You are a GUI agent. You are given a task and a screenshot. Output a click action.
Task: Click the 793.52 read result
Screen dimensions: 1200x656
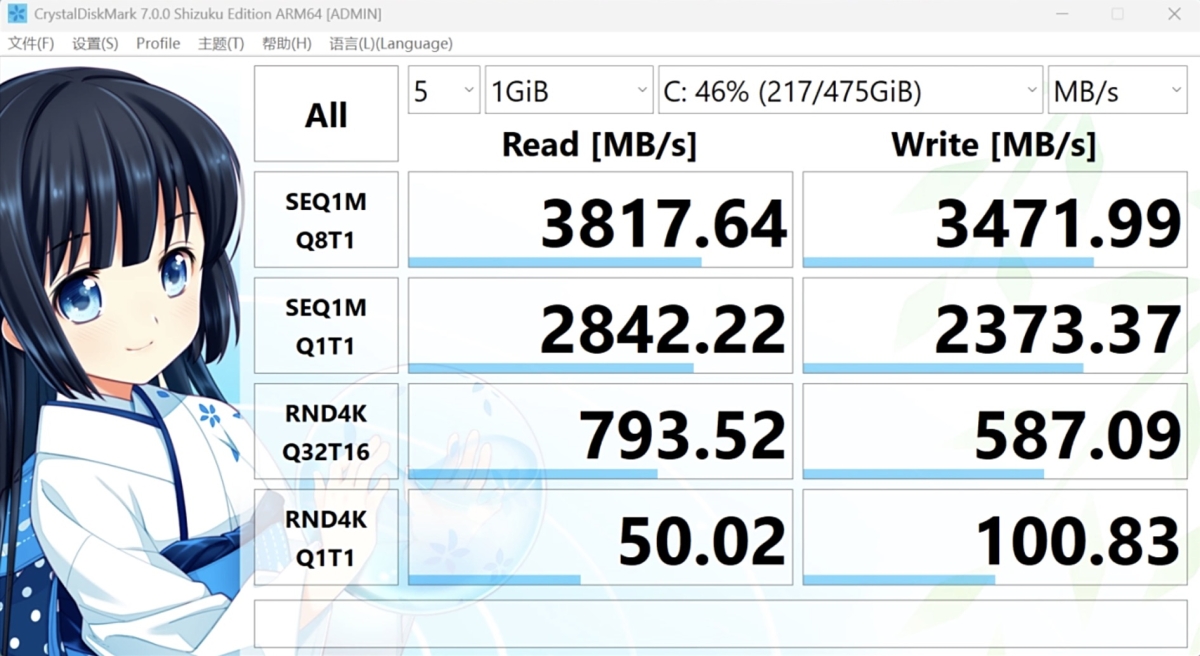click(x=600, y=432)
